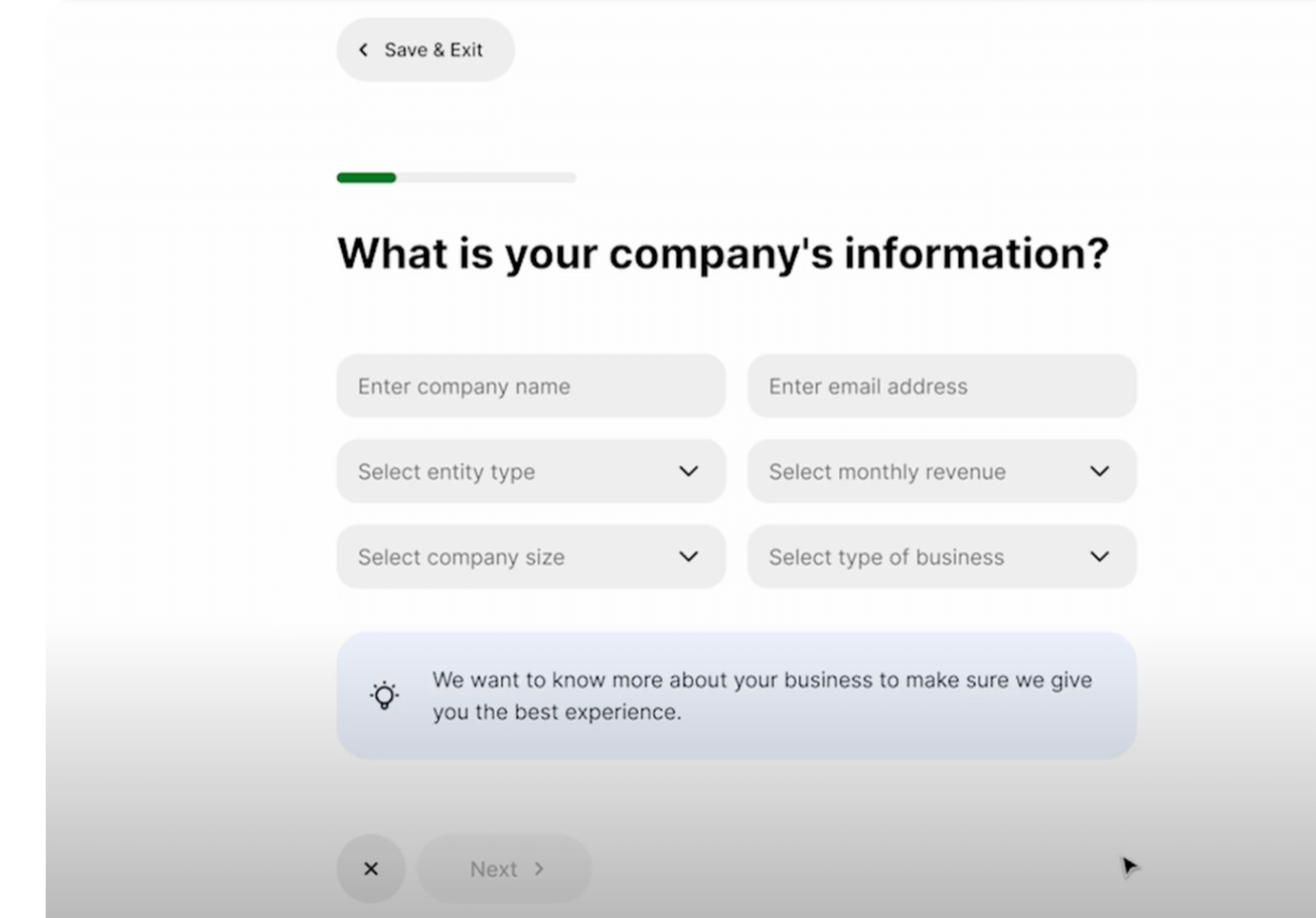The image size is (1316, 918).
Task: Expand the entity type selector
Action: tap(530, 470)
